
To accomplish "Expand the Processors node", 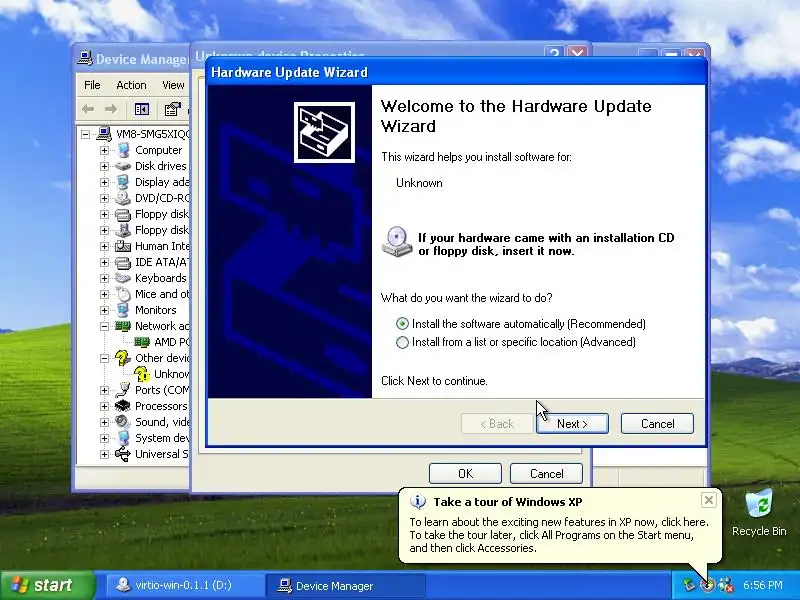I will [x=105, y=406].
